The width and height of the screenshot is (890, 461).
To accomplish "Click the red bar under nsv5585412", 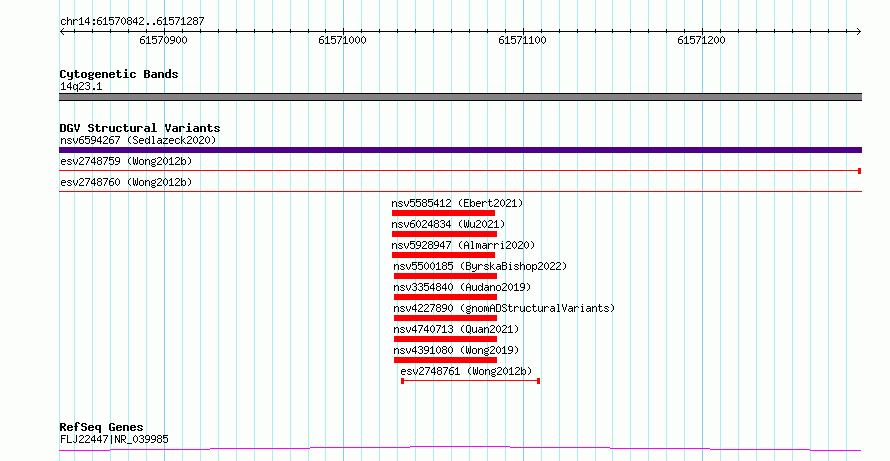I will tap(443, 213).
